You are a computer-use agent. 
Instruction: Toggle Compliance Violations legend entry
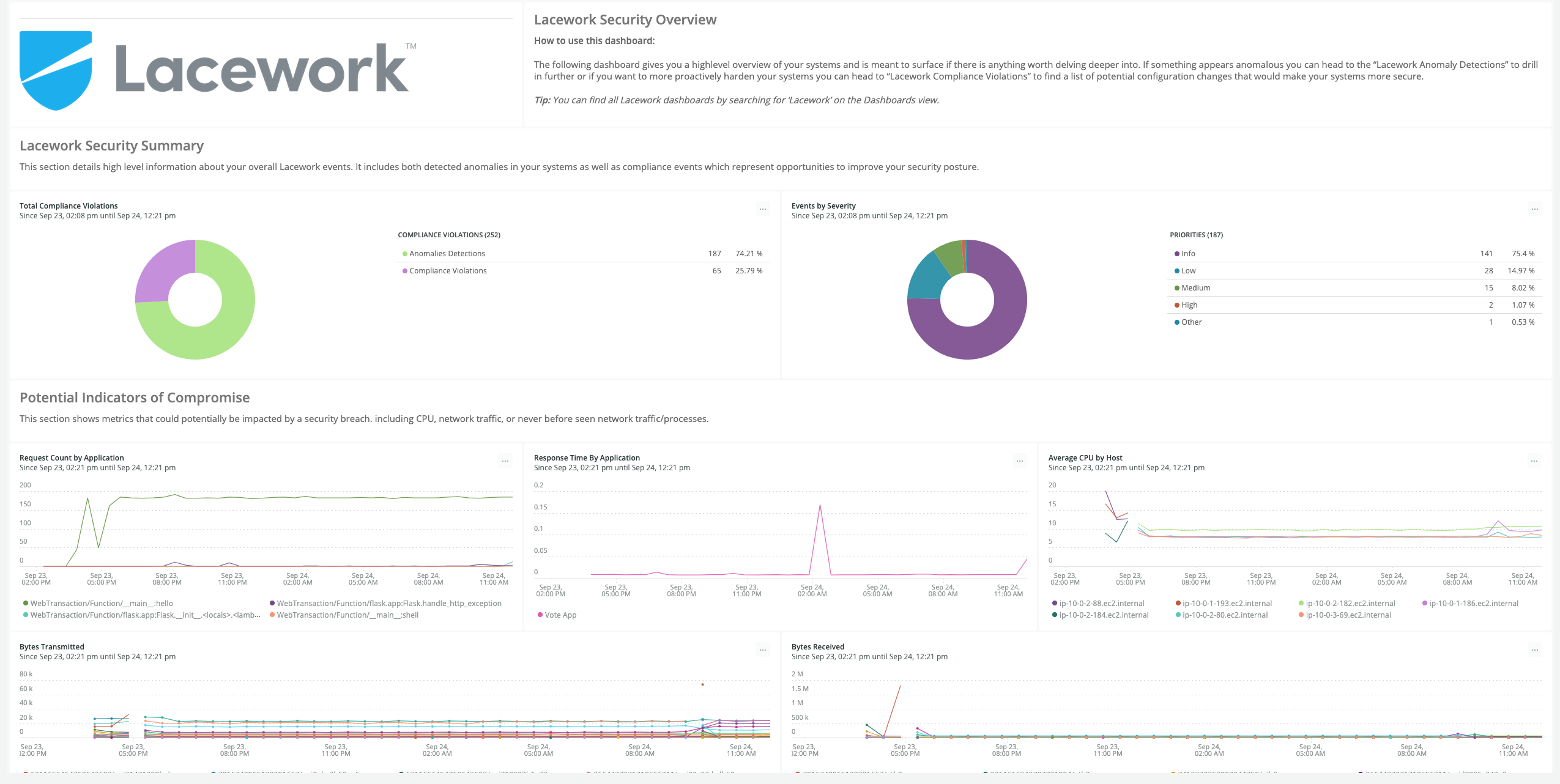448,271
